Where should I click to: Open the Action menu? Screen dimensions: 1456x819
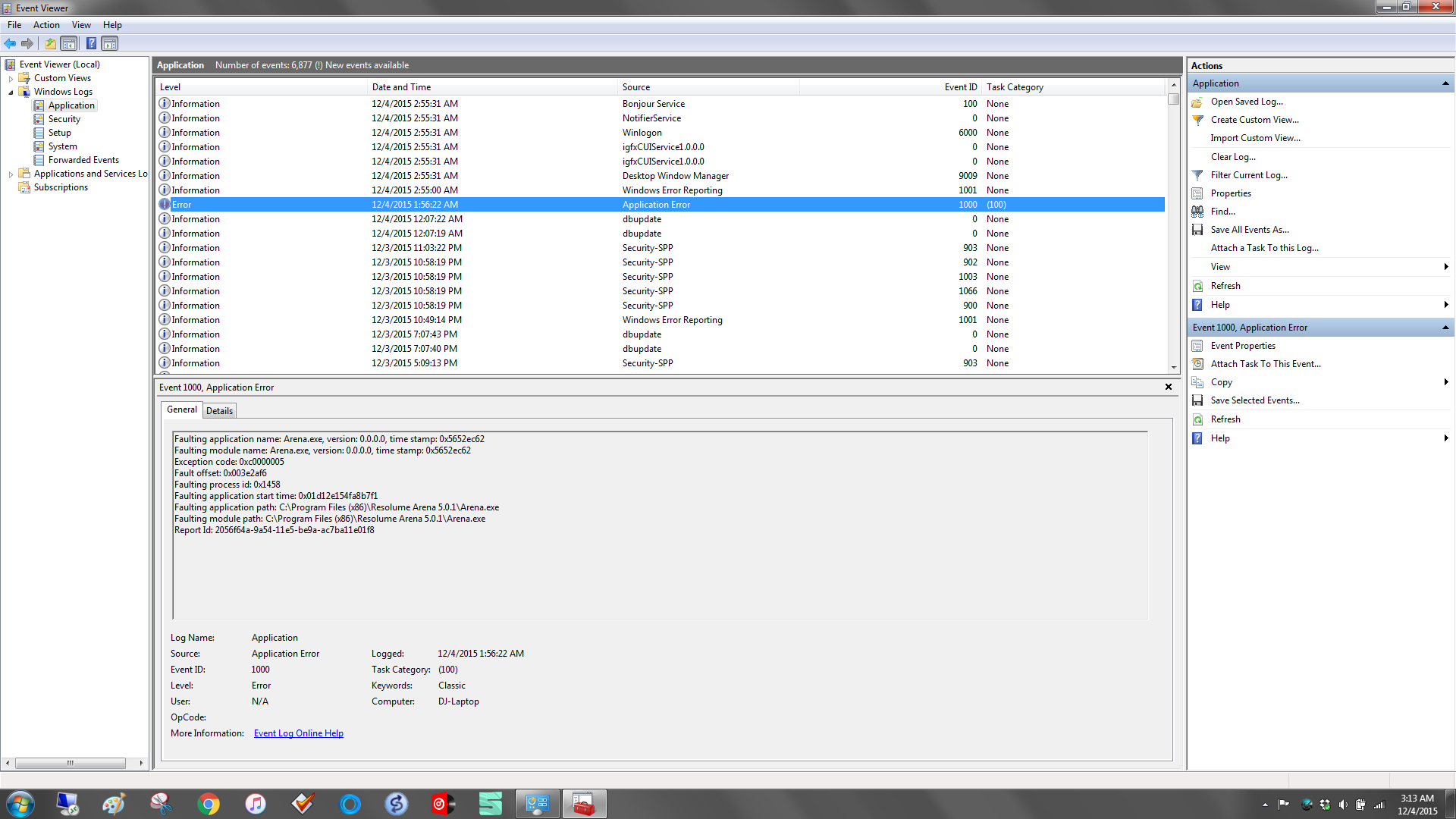point(46,25)
